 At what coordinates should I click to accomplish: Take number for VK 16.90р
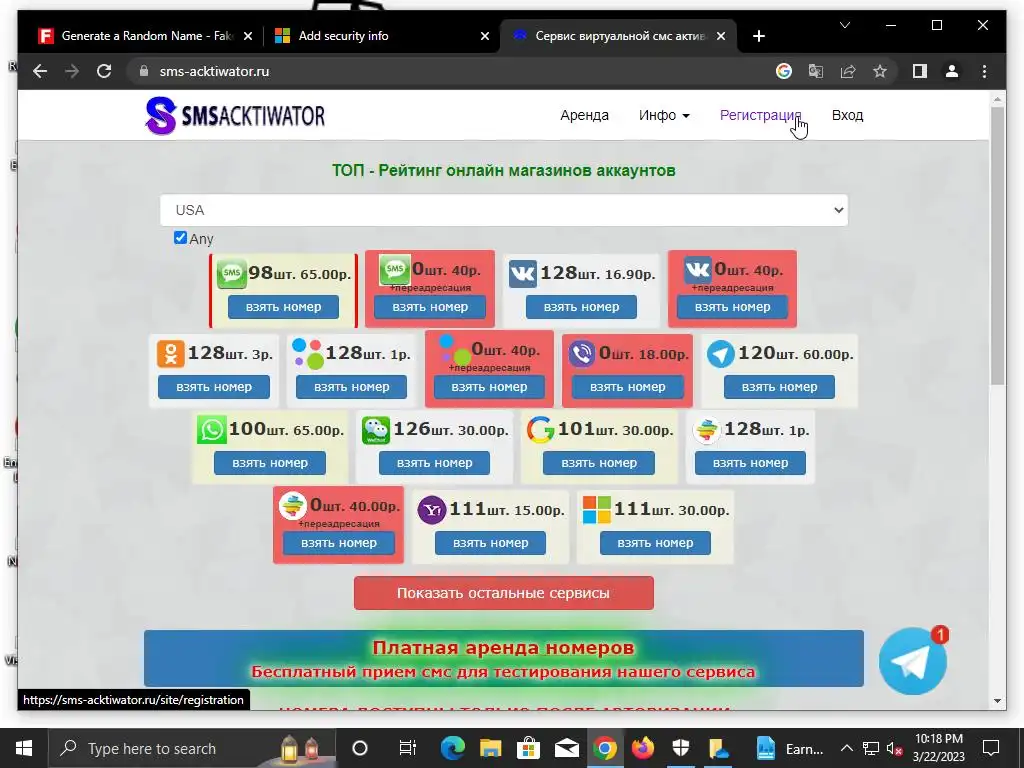pyautogui.click(x=581, y=307)
